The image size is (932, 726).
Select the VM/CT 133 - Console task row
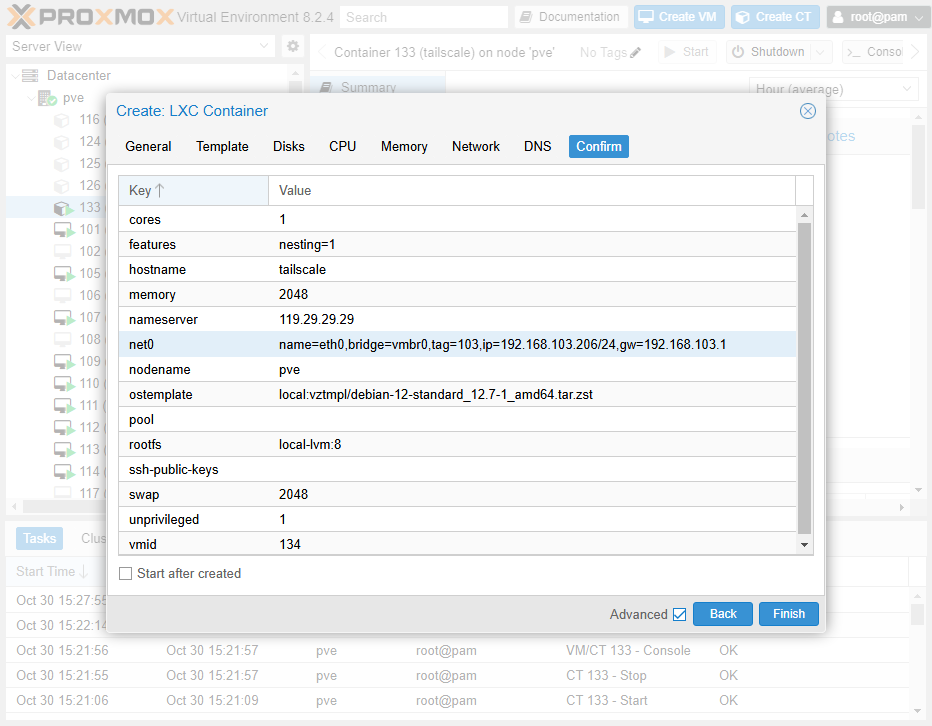(x=458, y=651)
